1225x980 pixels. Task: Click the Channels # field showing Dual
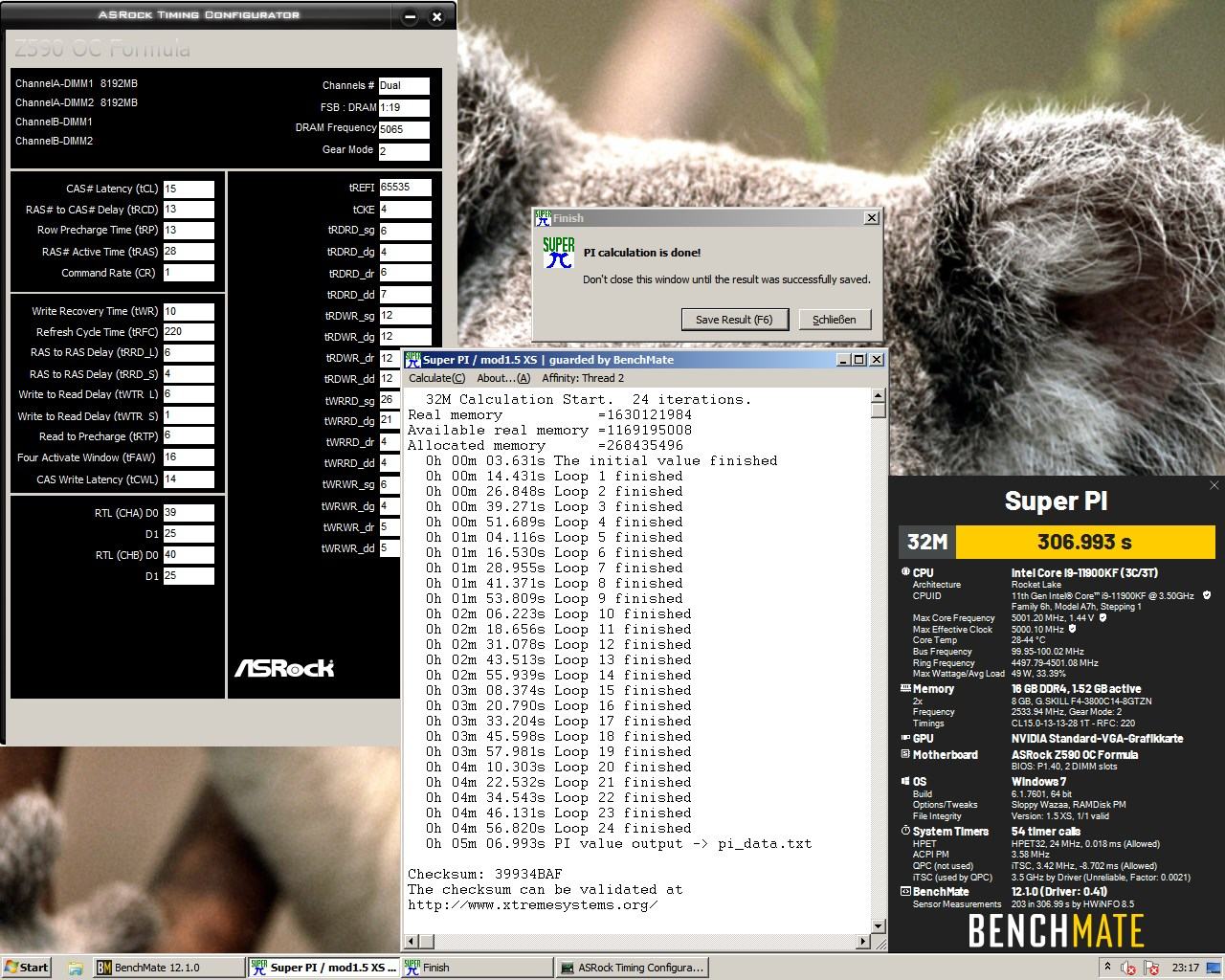(404, 85)
